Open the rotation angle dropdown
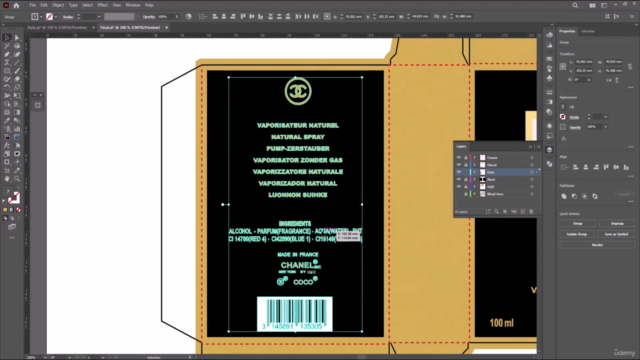This screenshot has width=640, height=360. 589,80
